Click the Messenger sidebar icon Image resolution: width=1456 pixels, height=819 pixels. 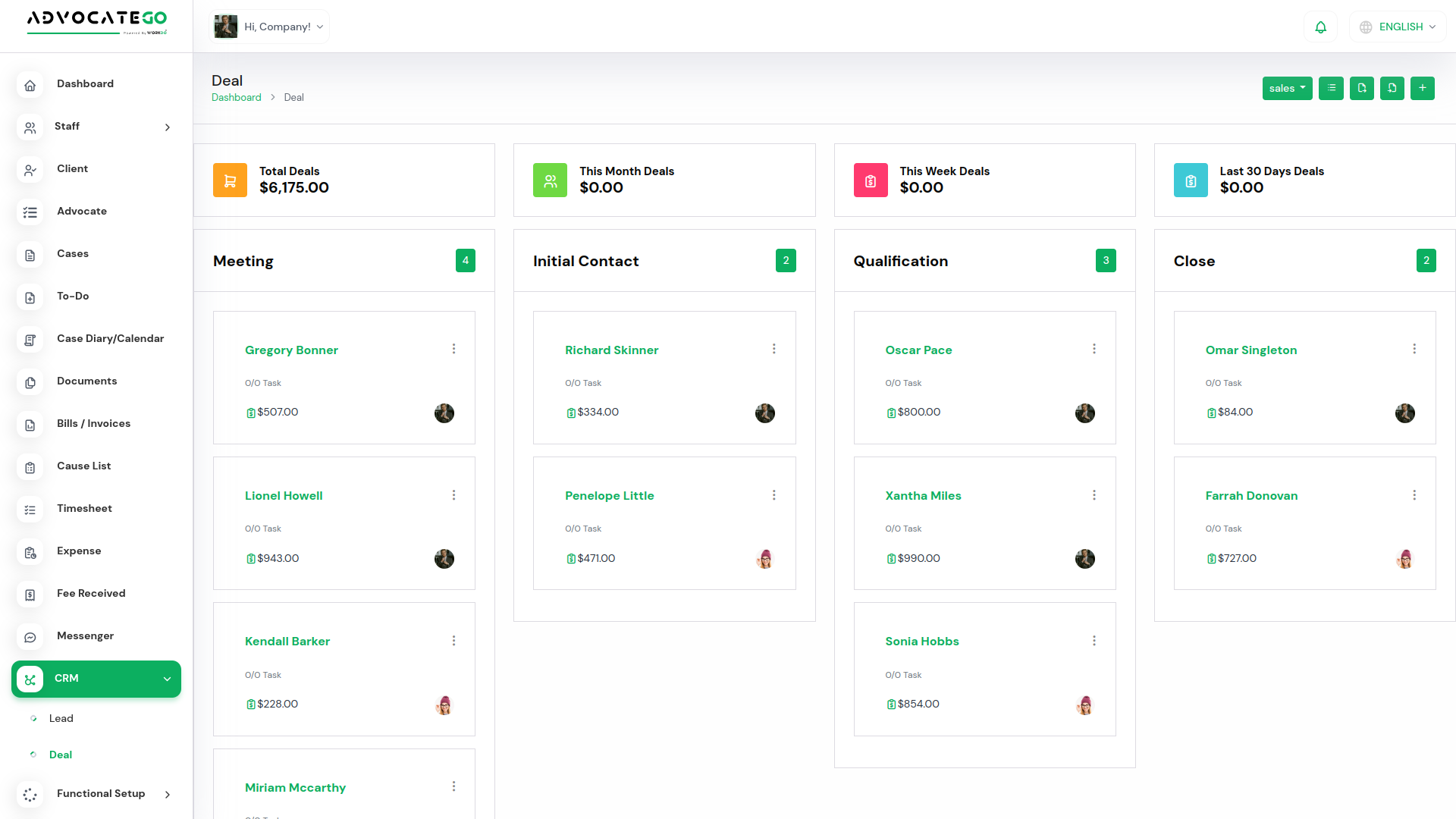(x=30, y=637)
